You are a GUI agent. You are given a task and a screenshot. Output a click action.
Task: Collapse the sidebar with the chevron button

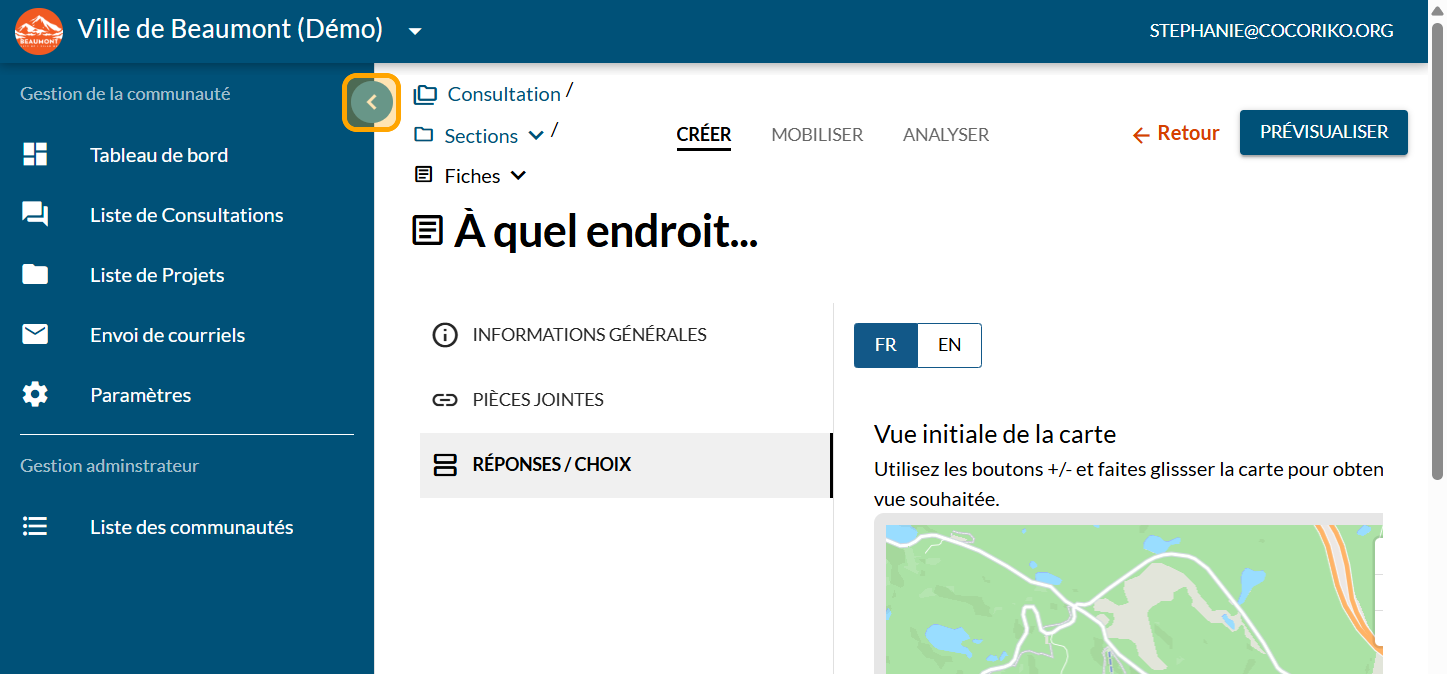pos(372,102)
